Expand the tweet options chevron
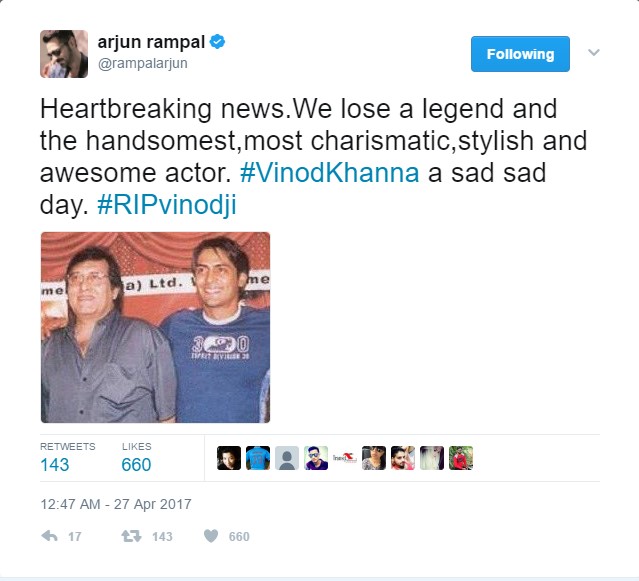This screenshot has width=639, height=581. click(x=594, y=53)
